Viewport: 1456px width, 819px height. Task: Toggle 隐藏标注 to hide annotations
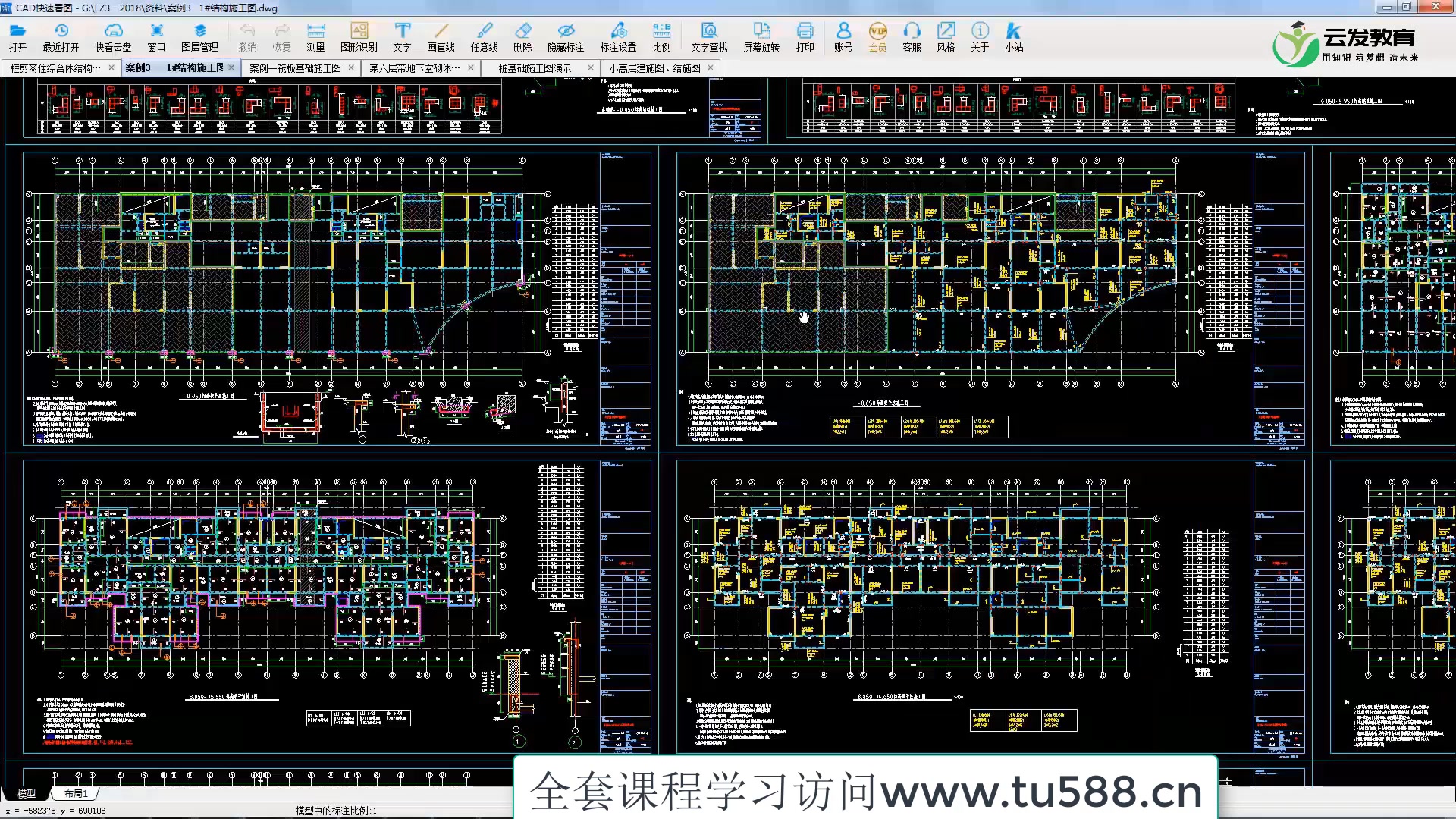coord(566,34)
